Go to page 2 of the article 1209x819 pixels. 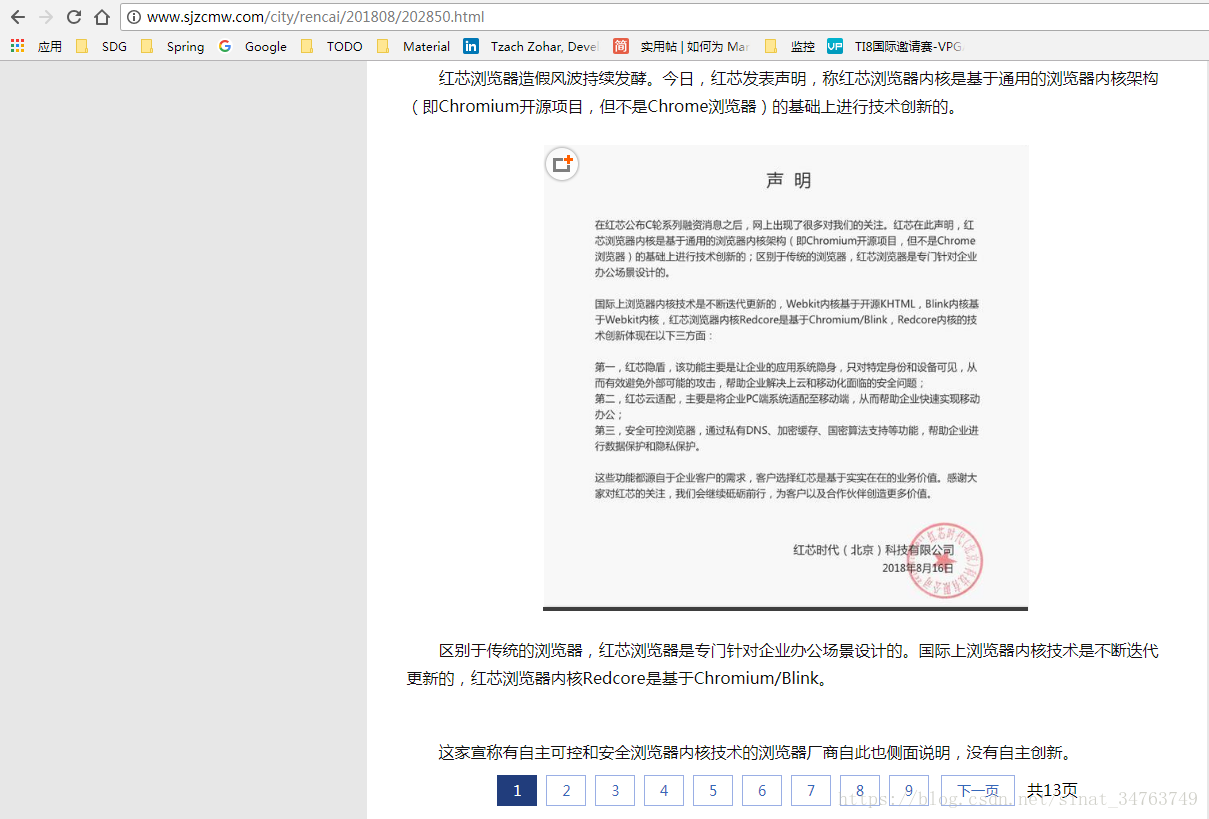[x=566, y=791]
